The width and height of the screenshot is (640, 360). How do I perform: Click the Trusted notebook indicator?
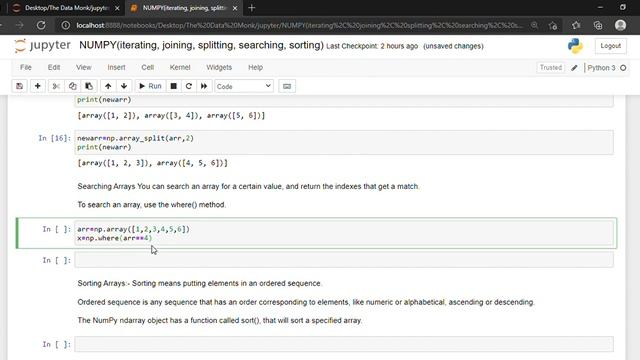click(551, 67)
